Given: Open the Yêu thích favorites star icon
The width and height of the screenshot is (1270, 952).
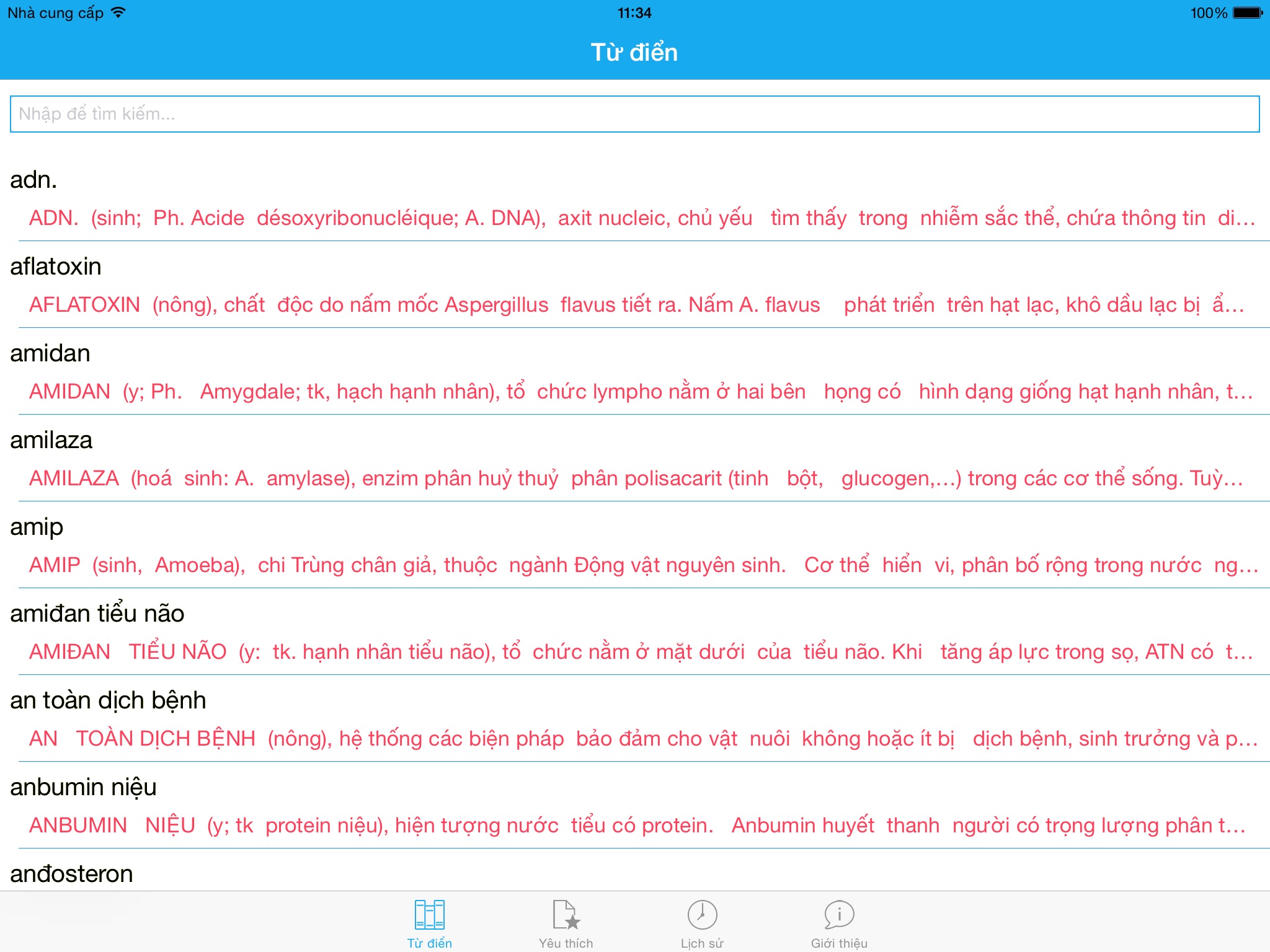Looking at the screenshot, I should tap(566, 915).
